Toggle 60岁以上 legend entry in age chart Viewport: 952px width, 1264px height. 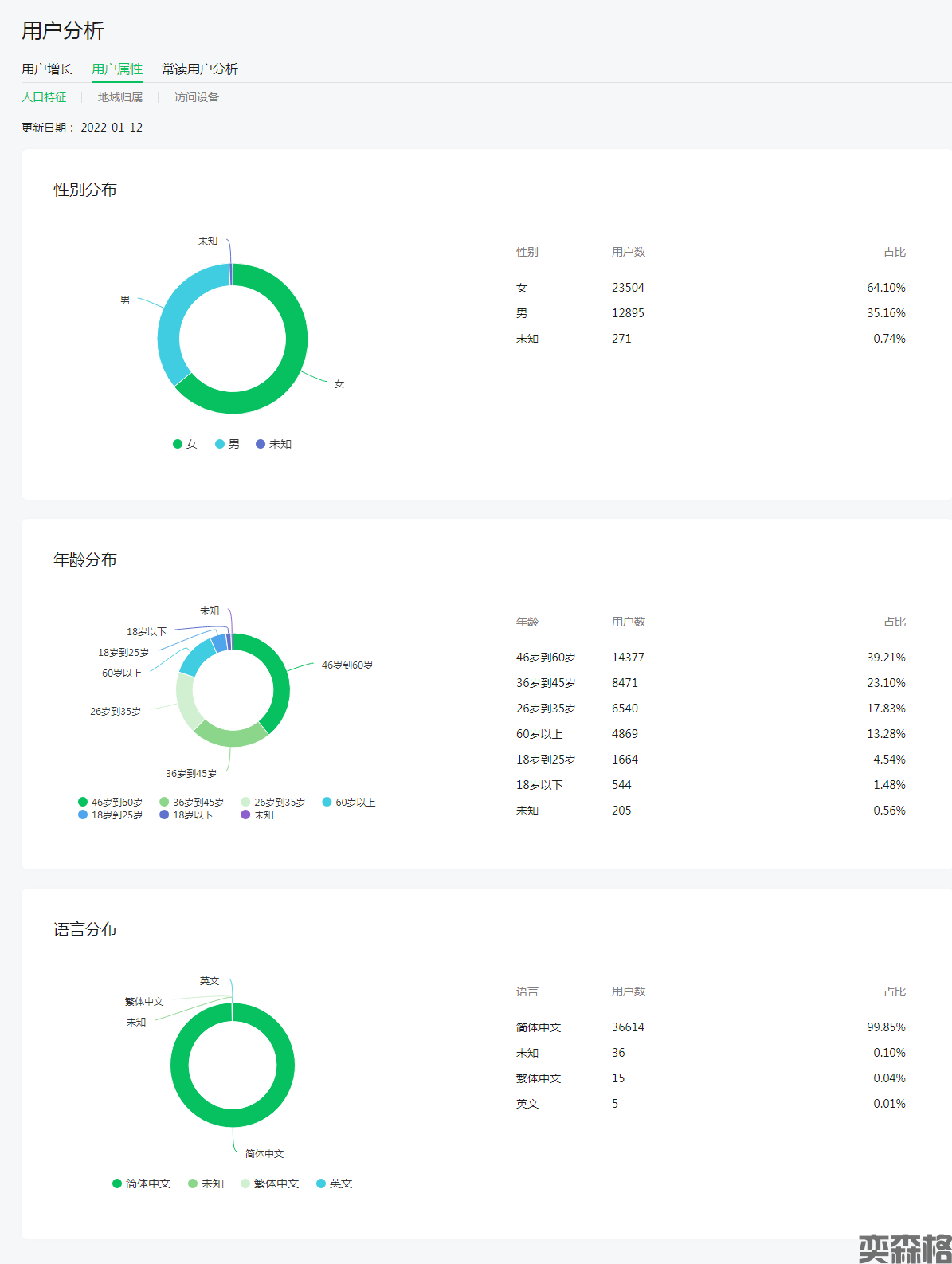(349, 802)
